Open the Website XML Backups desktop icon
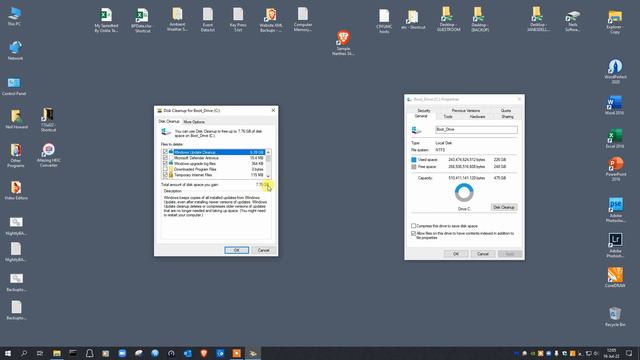The image size is (640, 360). tap(271, 20)
